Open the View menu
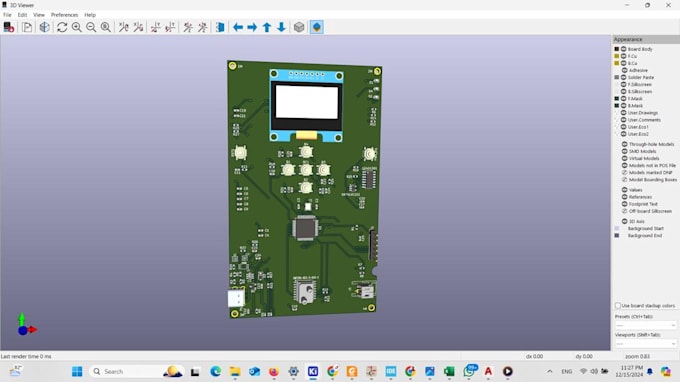 tap(39, 15)
